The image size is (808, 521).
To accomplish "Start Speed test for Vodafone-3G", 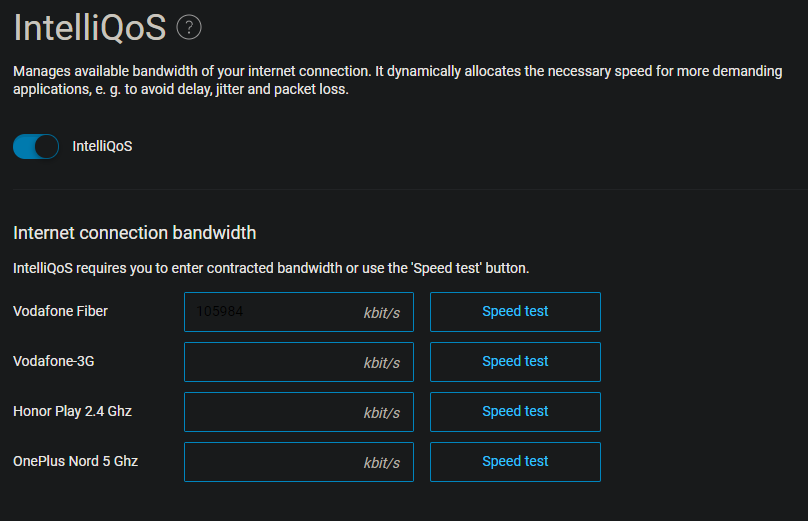I will point(515,362).
